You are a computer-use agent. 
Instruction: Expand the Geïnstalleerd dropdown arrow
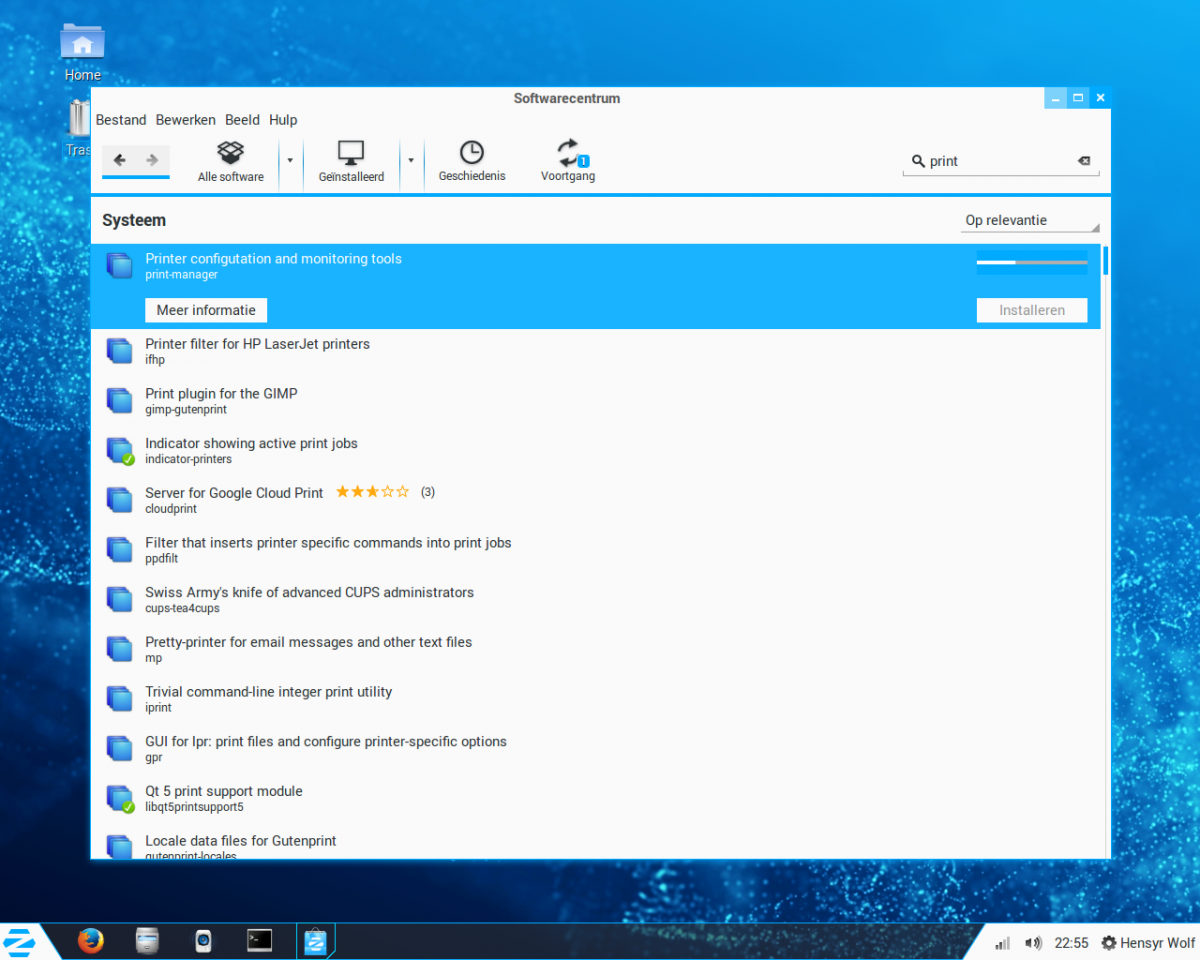coord(411,160)
